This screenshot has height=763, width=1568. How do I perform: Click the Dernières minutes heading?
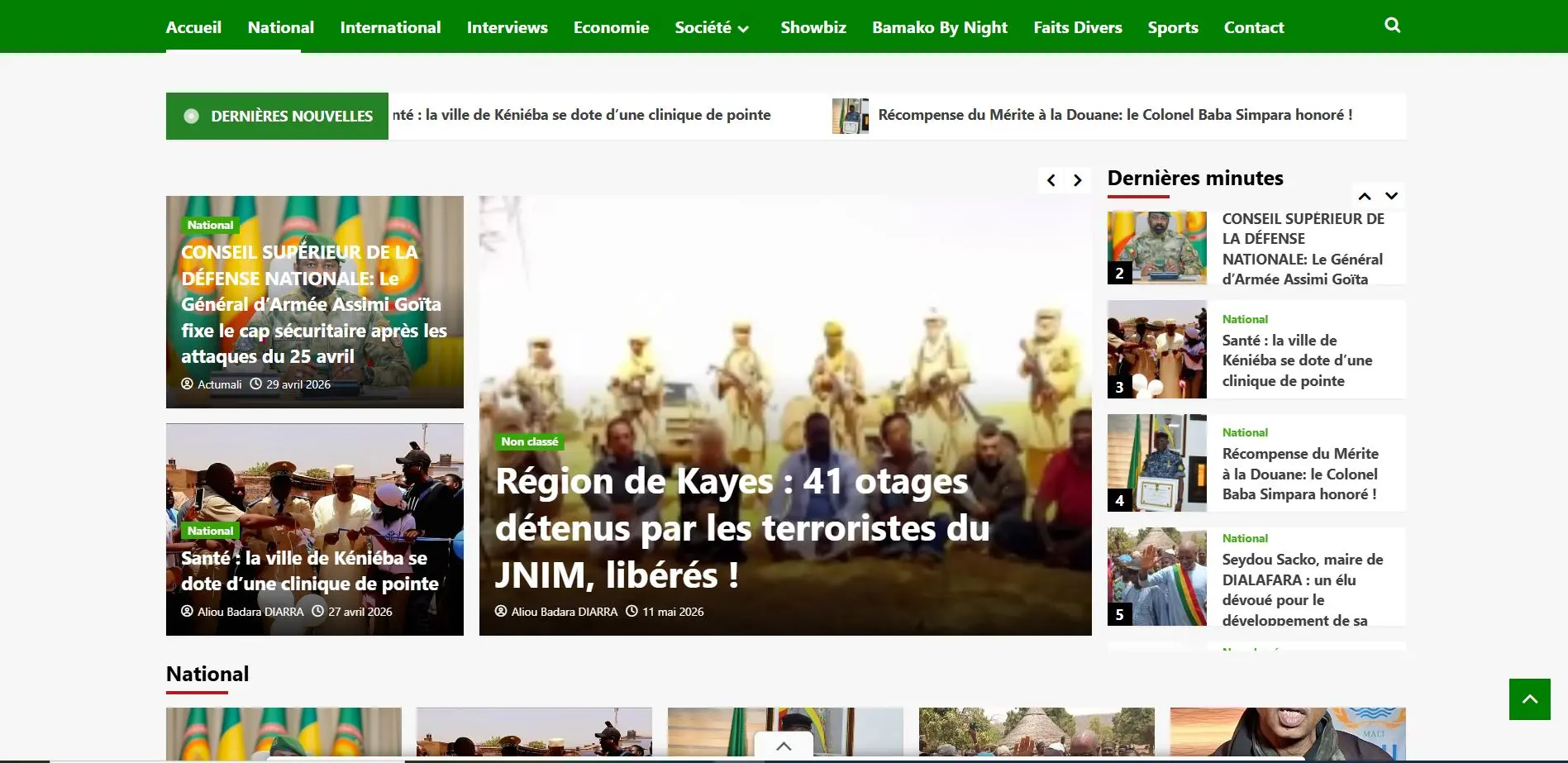click(1195, 178)
